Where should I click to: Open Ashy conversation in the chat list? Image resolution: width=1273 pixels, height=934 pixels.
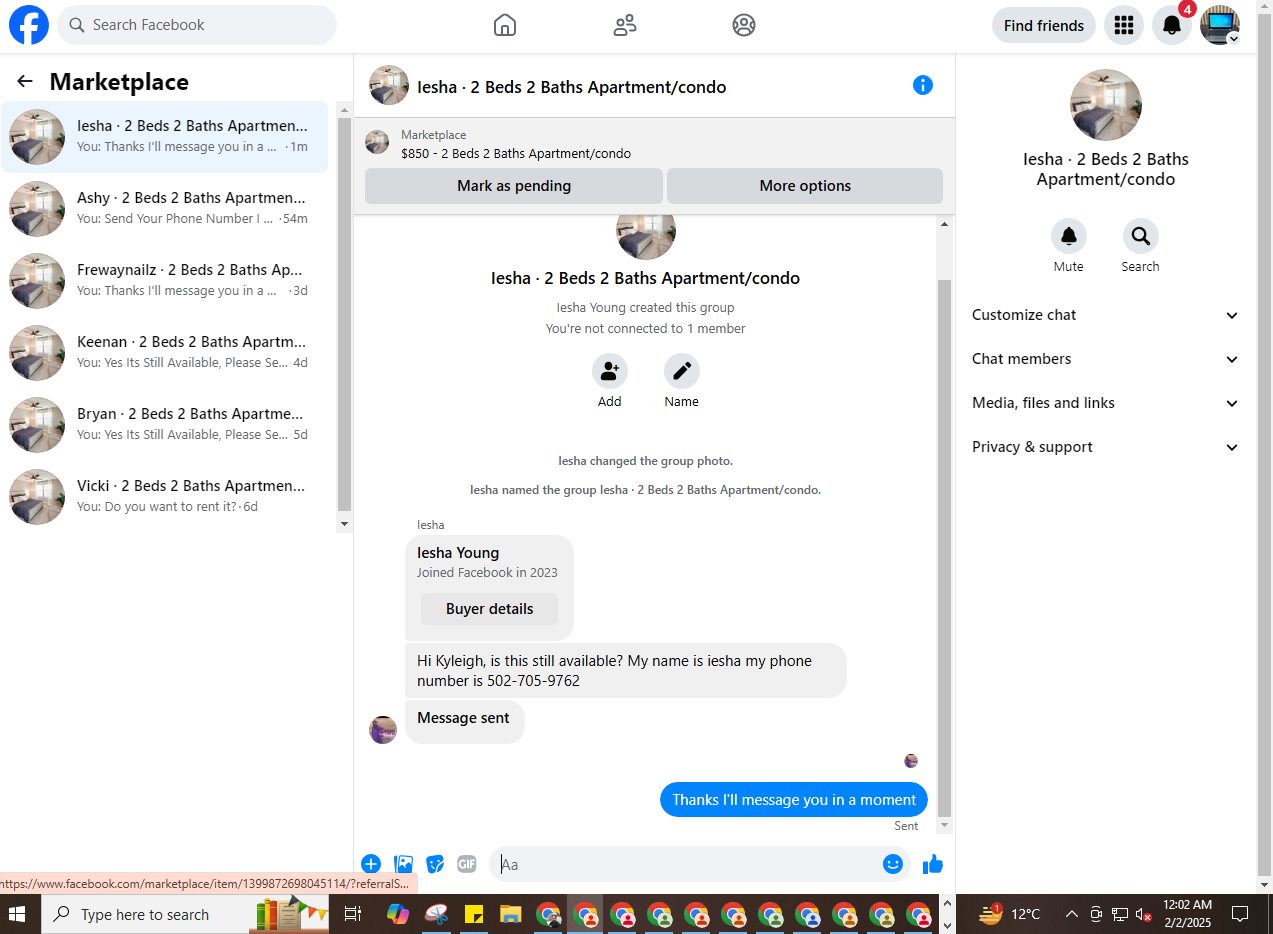click(164, 209)
